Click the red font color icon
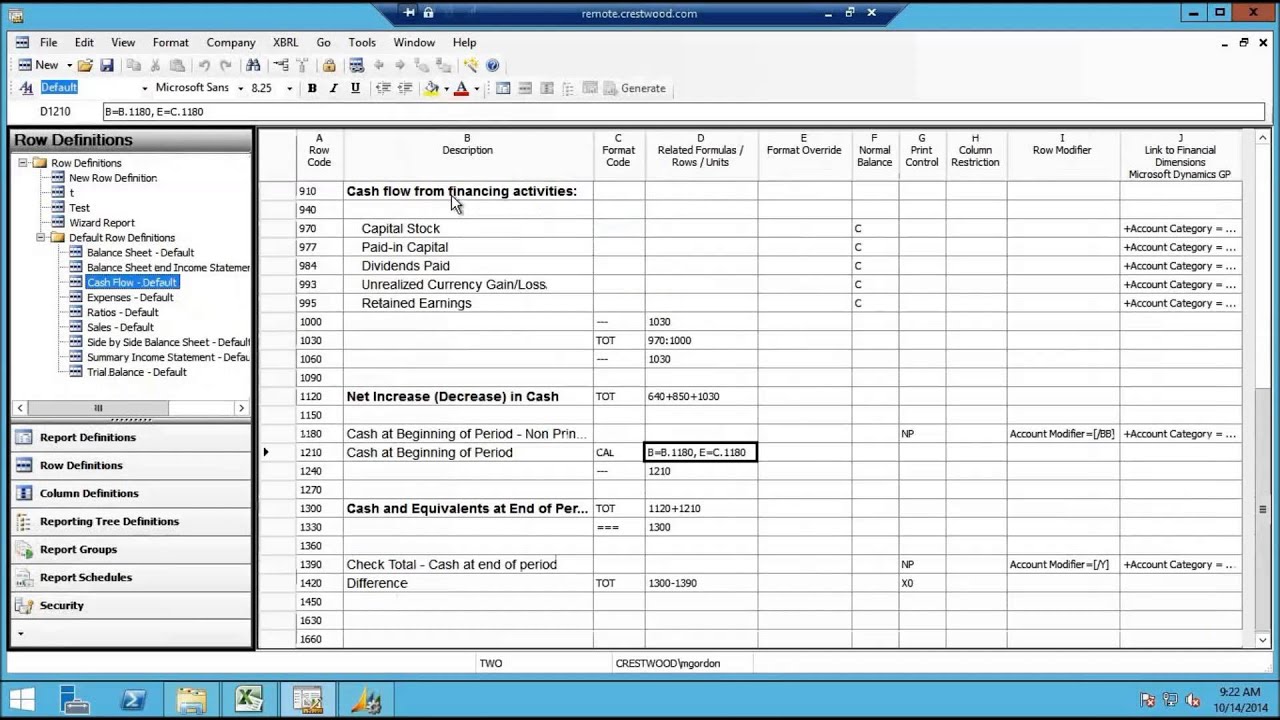 coord(461,88)
